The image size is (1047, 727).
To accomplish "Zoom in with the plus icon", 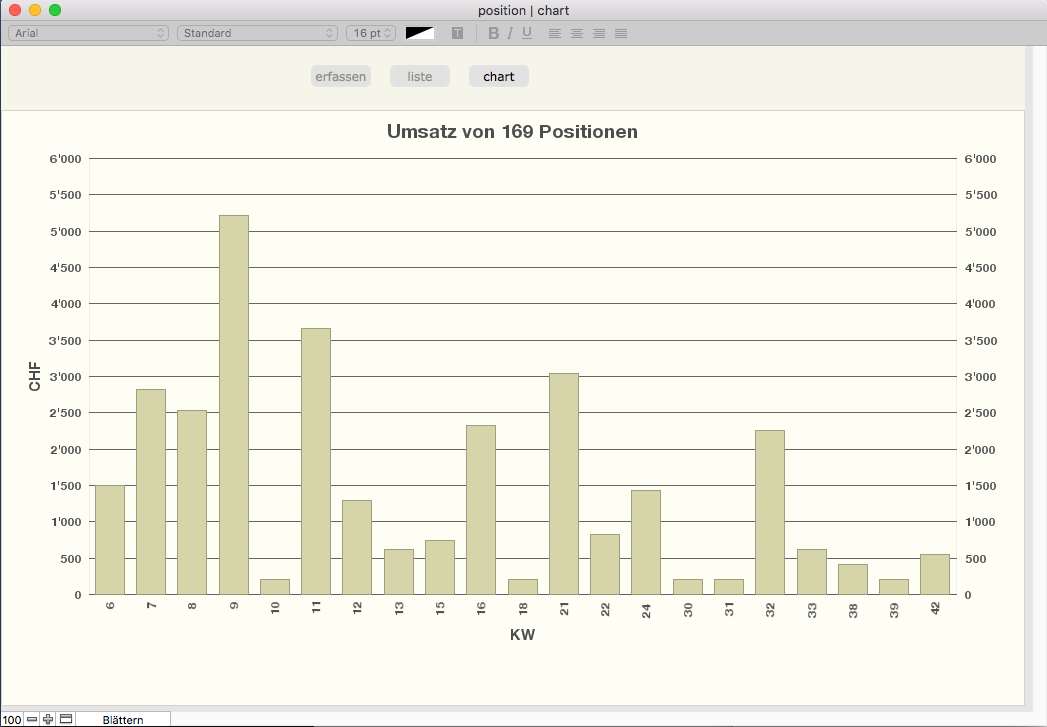I will pyautogui.click(x=48, y=719).
